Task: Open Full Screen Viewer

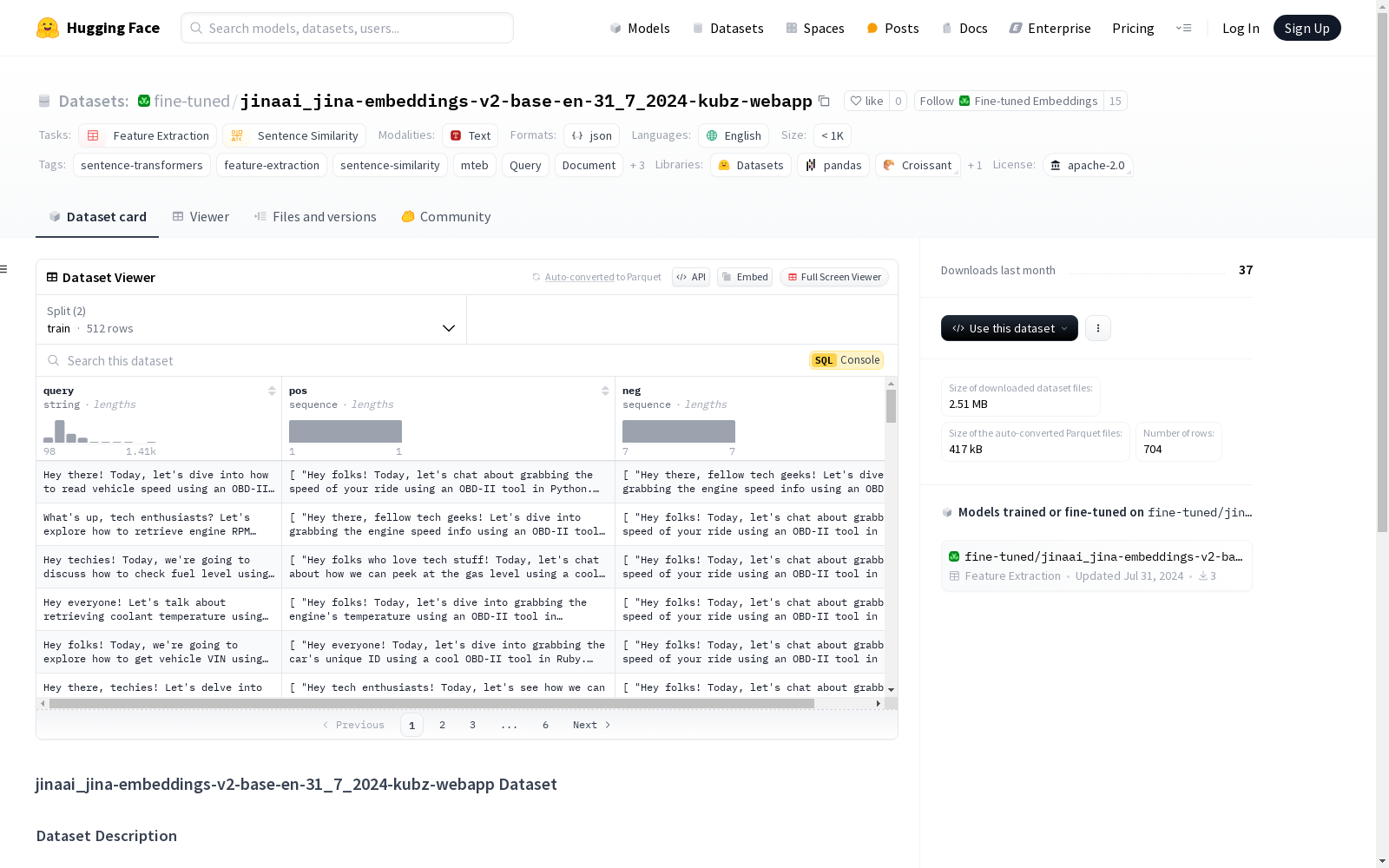Action: point(833,277)
